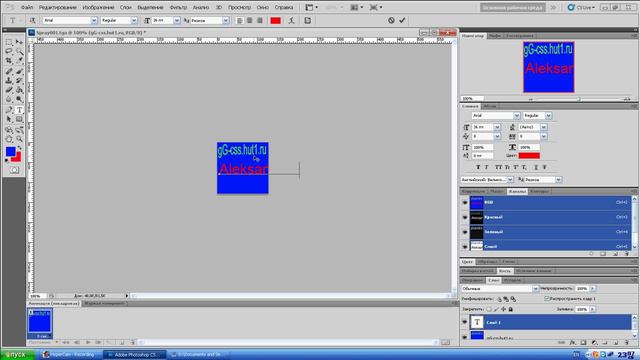Screen dimensions: 640x360
Task: Center text in options bar
Action: click(249, 20)
